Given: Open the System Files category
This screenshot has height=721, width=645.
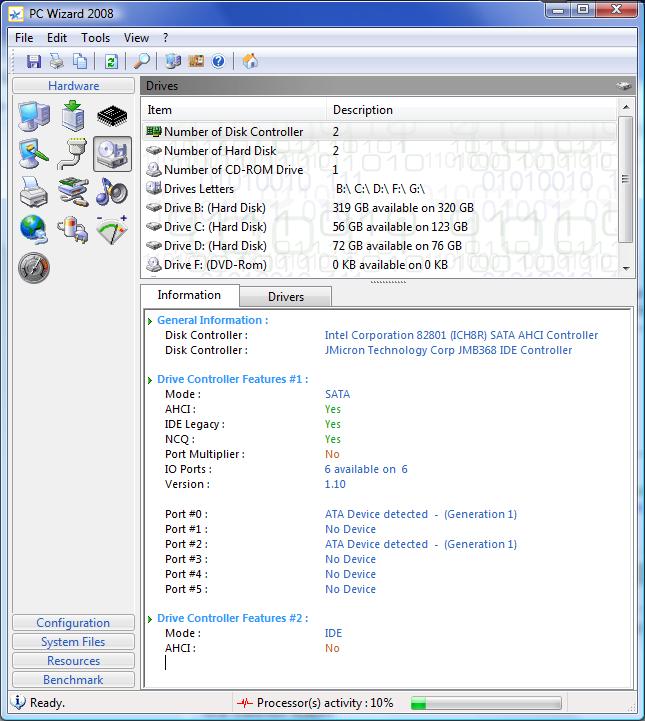Looking at the screenshot, I should 74,641.
